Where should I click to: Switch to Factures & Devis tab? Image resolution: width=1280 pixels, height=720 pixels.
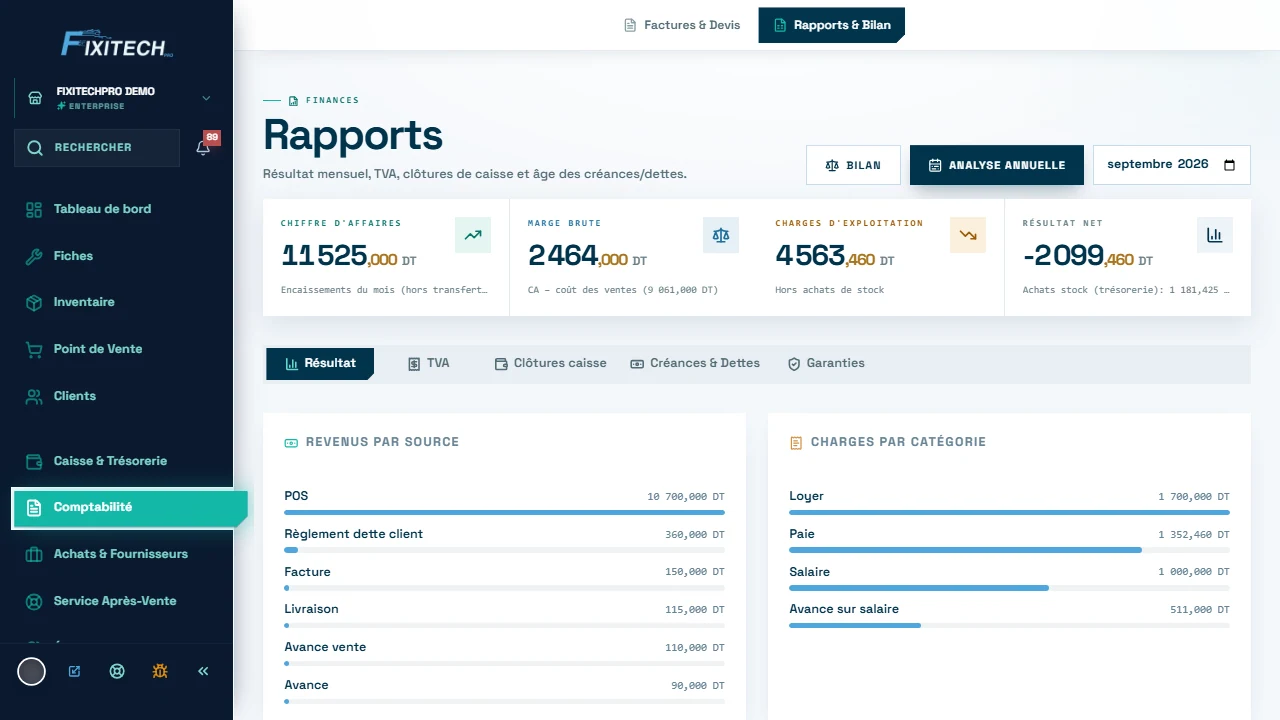[x=682, y=25]
